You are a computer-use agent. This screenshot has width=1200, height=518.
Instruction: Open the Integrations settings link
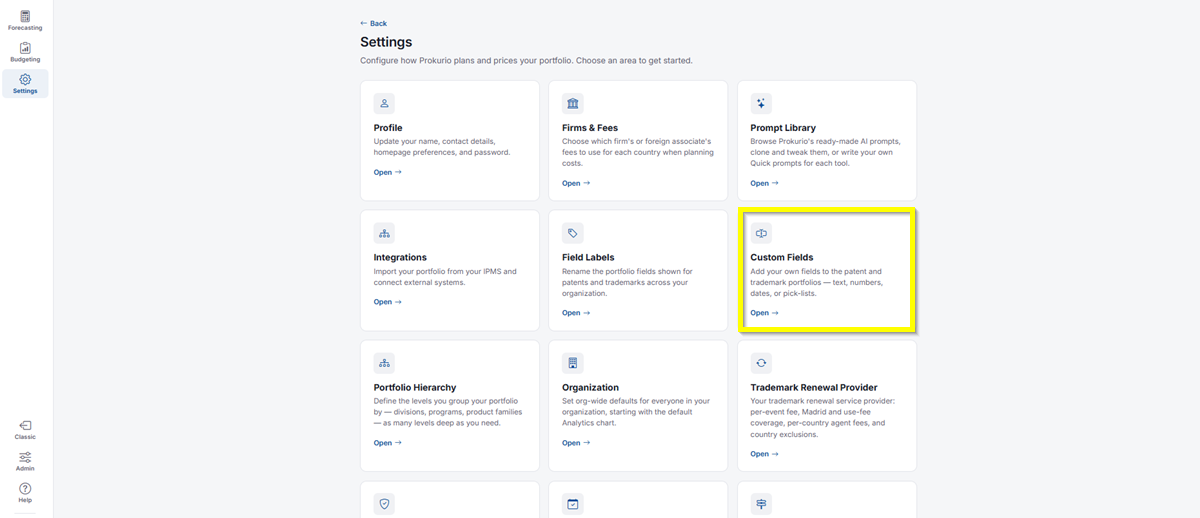[x=388, y=302]
